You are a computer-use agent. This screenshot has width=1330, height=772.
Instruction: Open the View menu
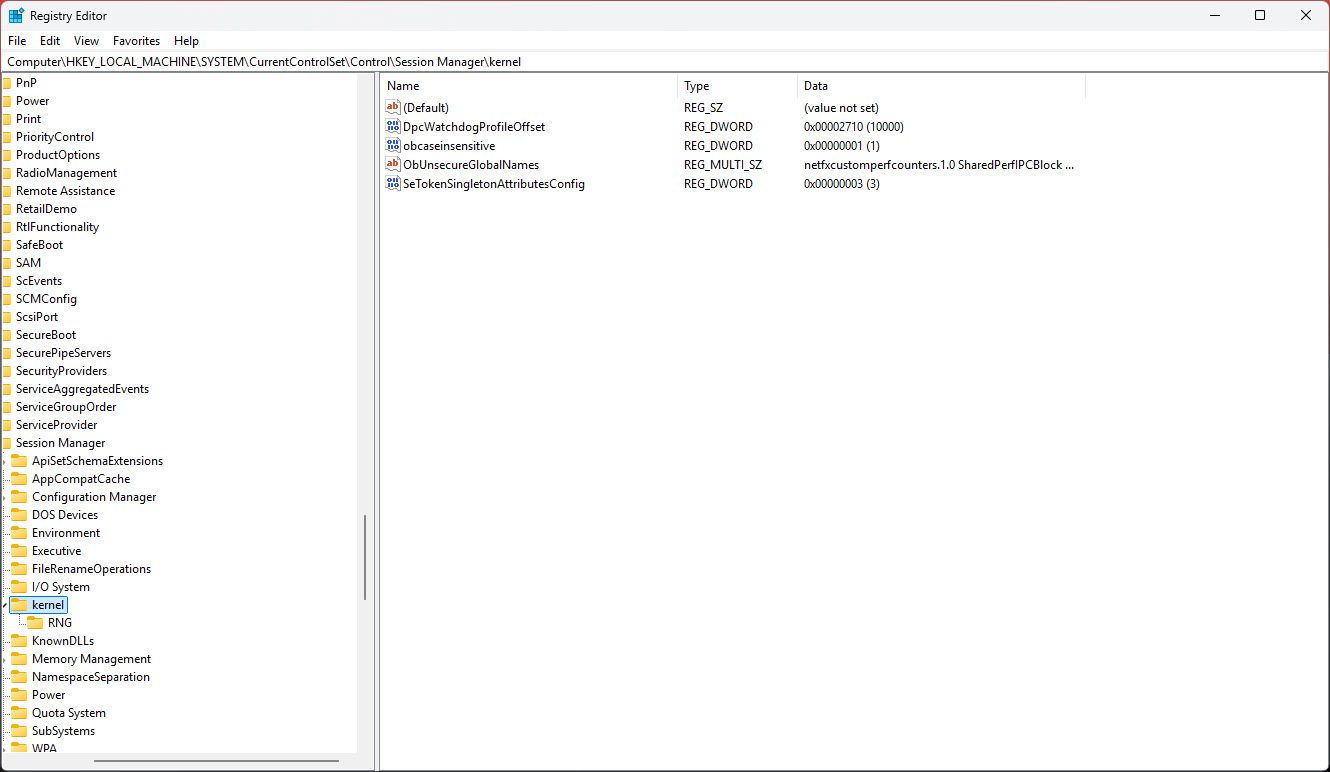pyautogui.click(x=86, y=41)
